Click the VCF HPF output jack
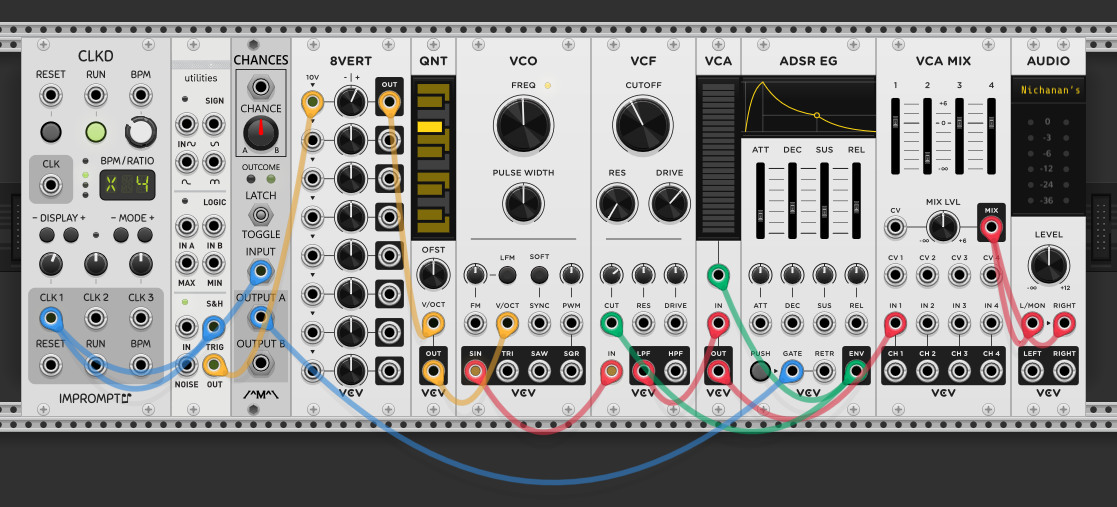The image size is (1117, 507). [675, 371]
